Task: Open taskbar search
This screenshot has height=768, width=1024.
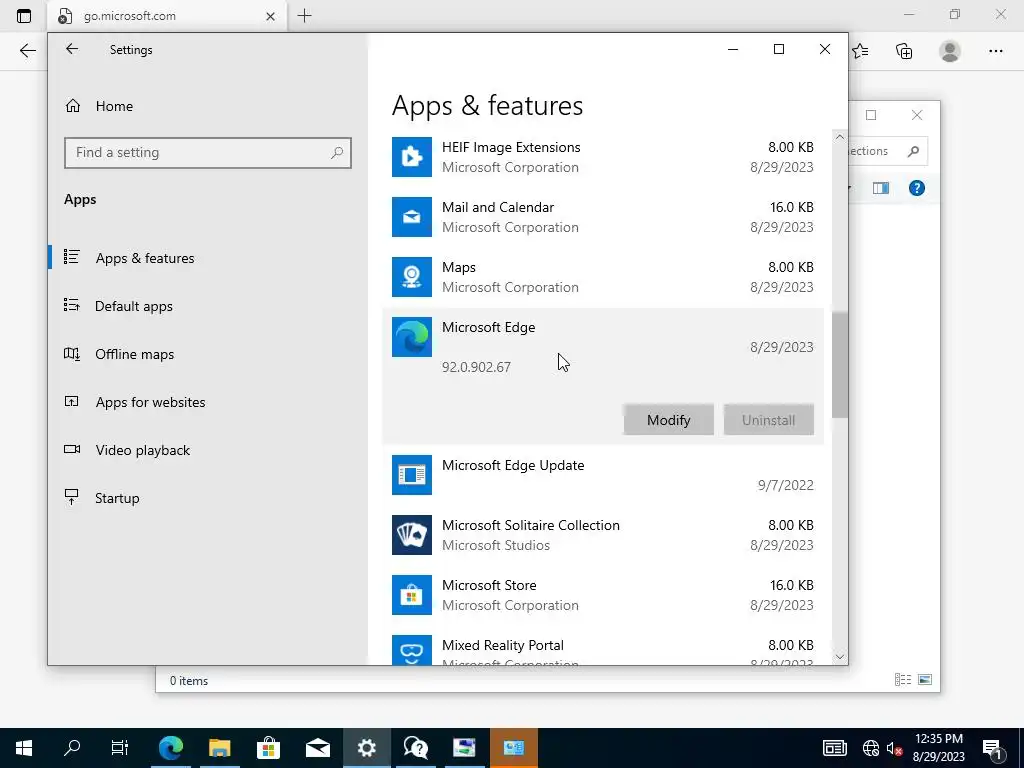Action: click(x=72, y=748)
